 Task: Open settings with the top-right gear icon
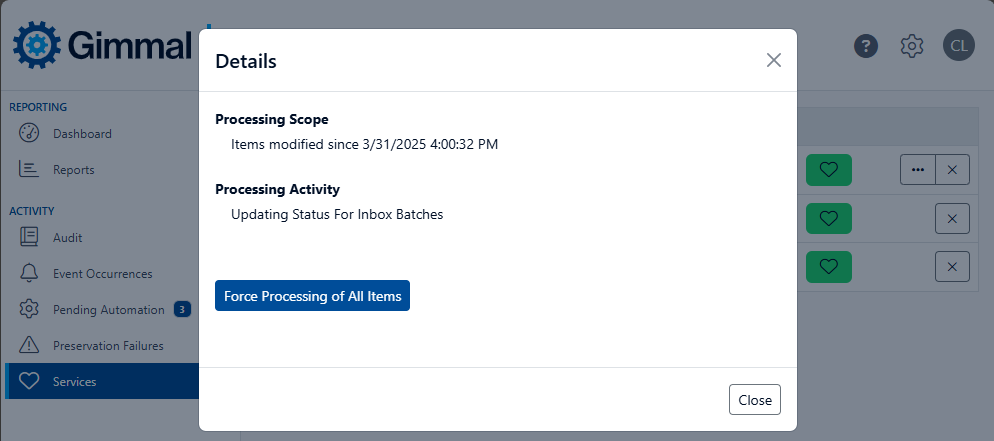[911, 46]
